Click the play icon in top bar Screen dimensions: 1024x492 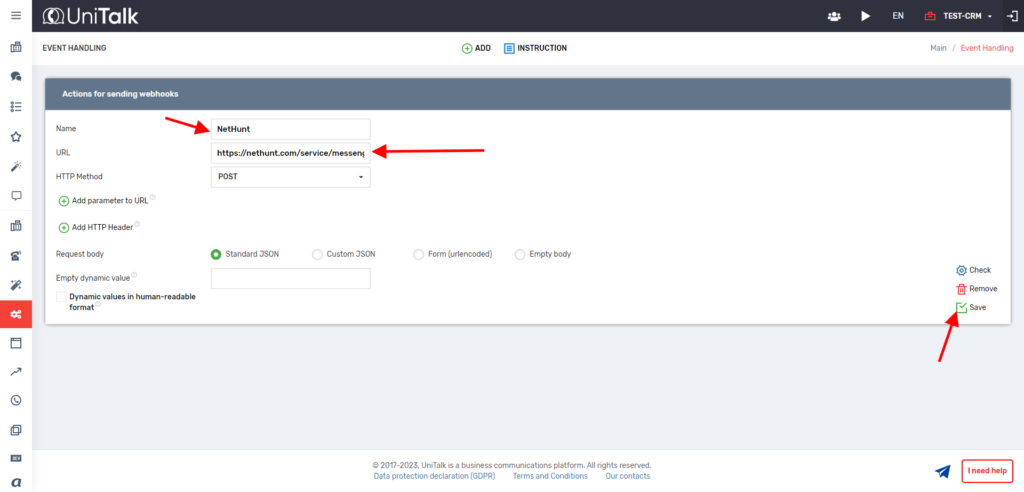pos(865,16)
